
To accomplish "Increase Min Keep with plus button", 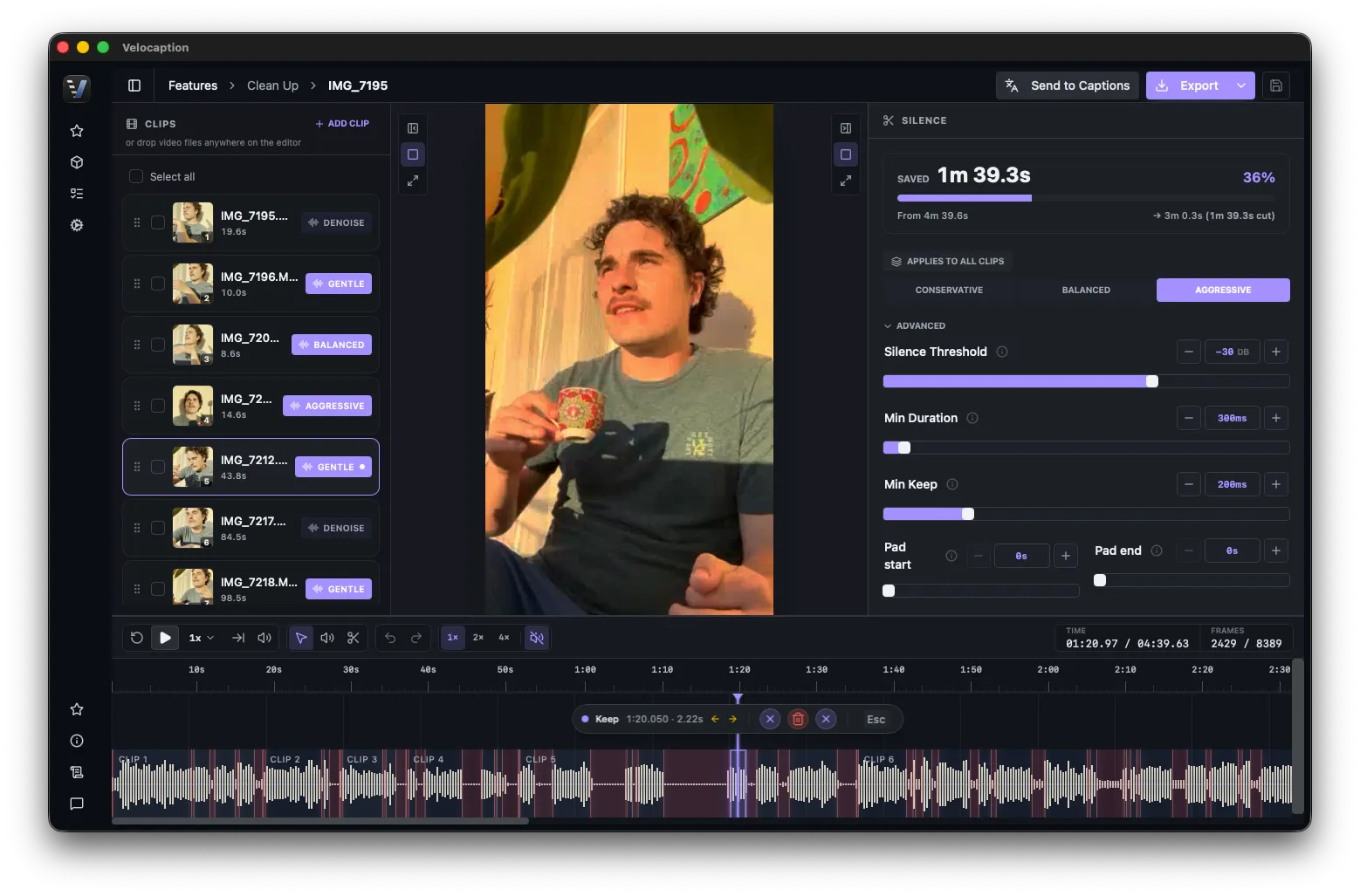I will (x=1276, y=484).
